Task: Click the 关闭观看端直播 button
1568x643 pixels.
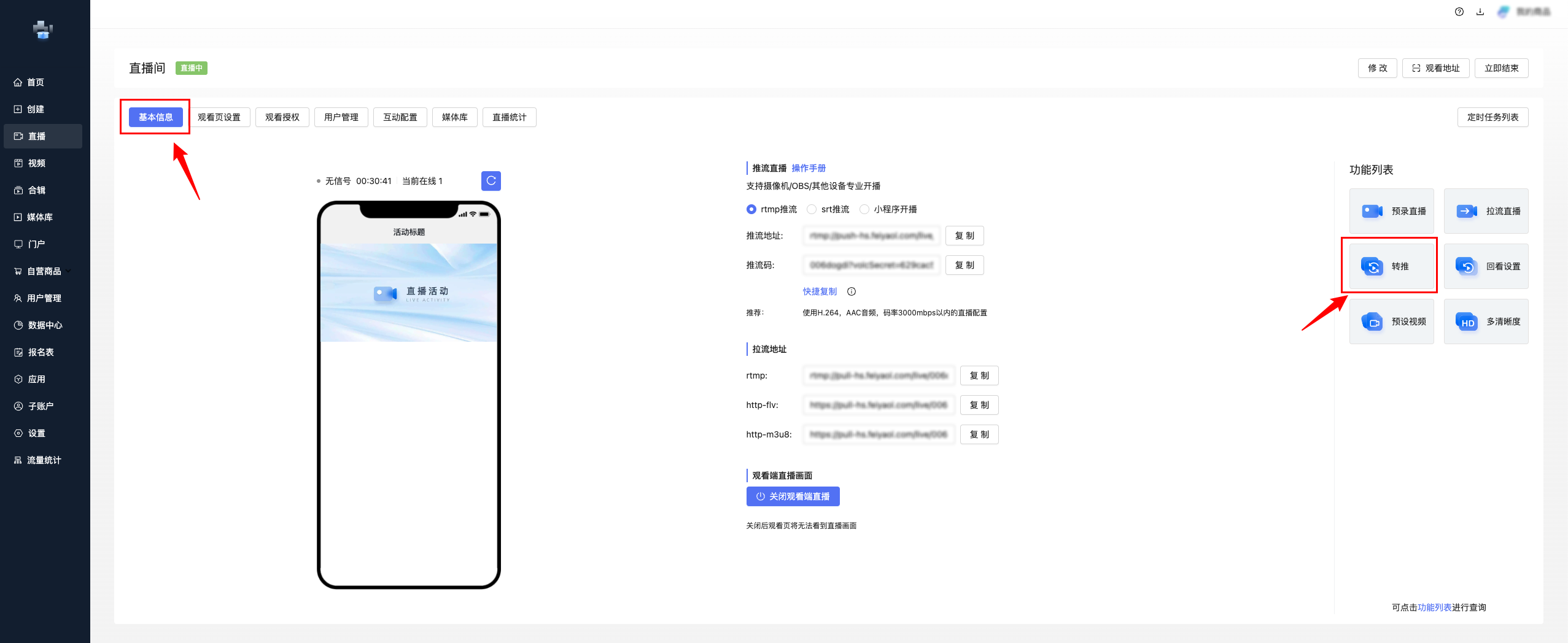Action: (793, 496)
